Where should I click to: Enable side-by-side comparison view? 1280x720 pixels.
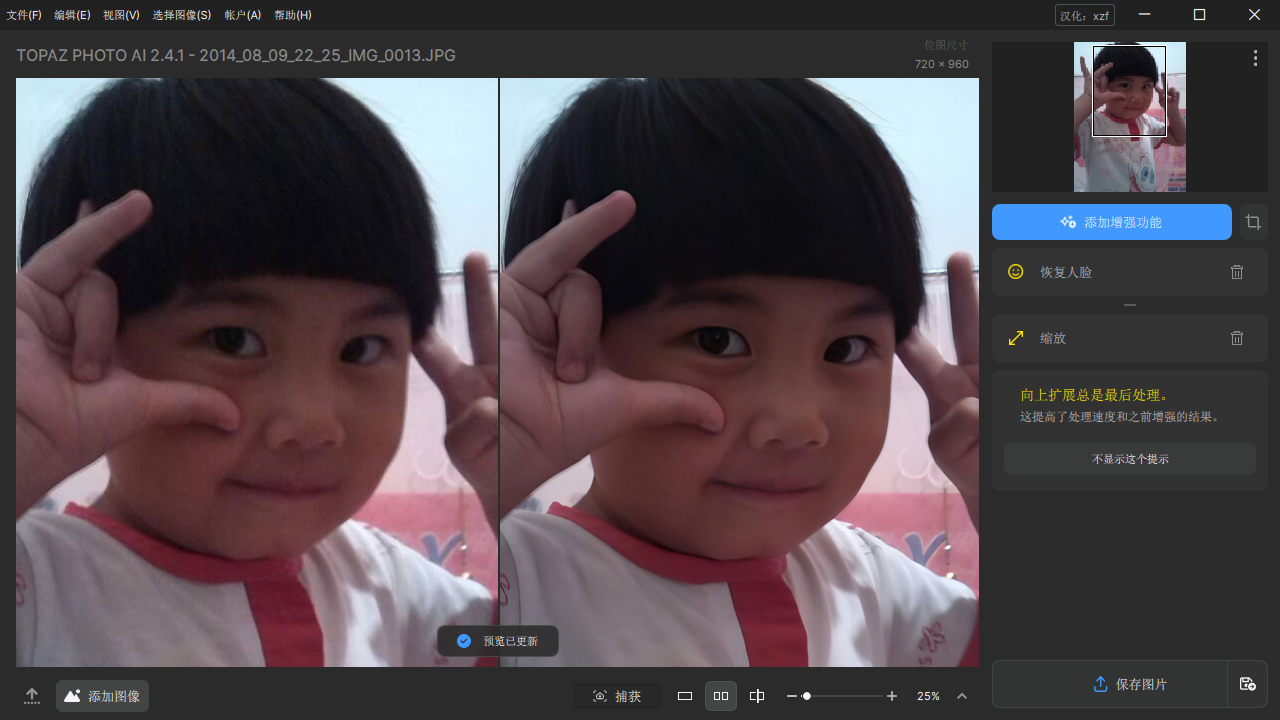[x=721, y=695]
